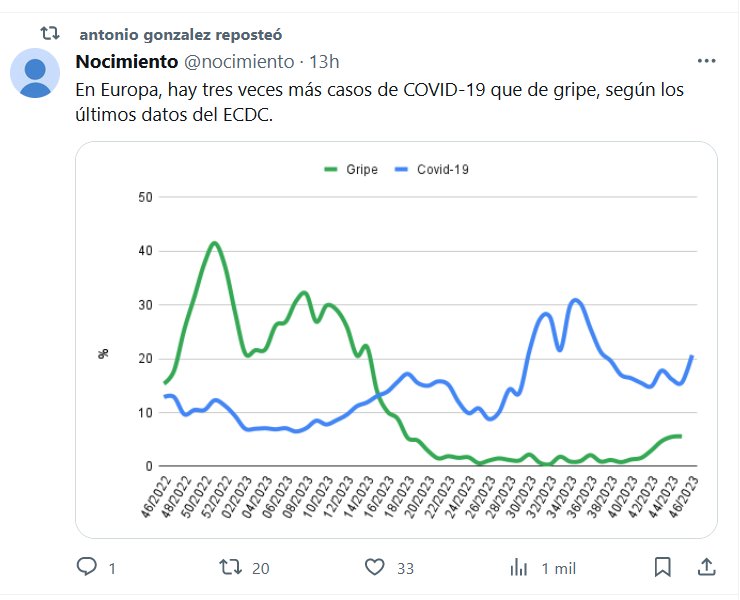Image resolution: width=740 pixels, height=600 pixels.
Task: Click the share upload icon
Action: pos(706,567)
